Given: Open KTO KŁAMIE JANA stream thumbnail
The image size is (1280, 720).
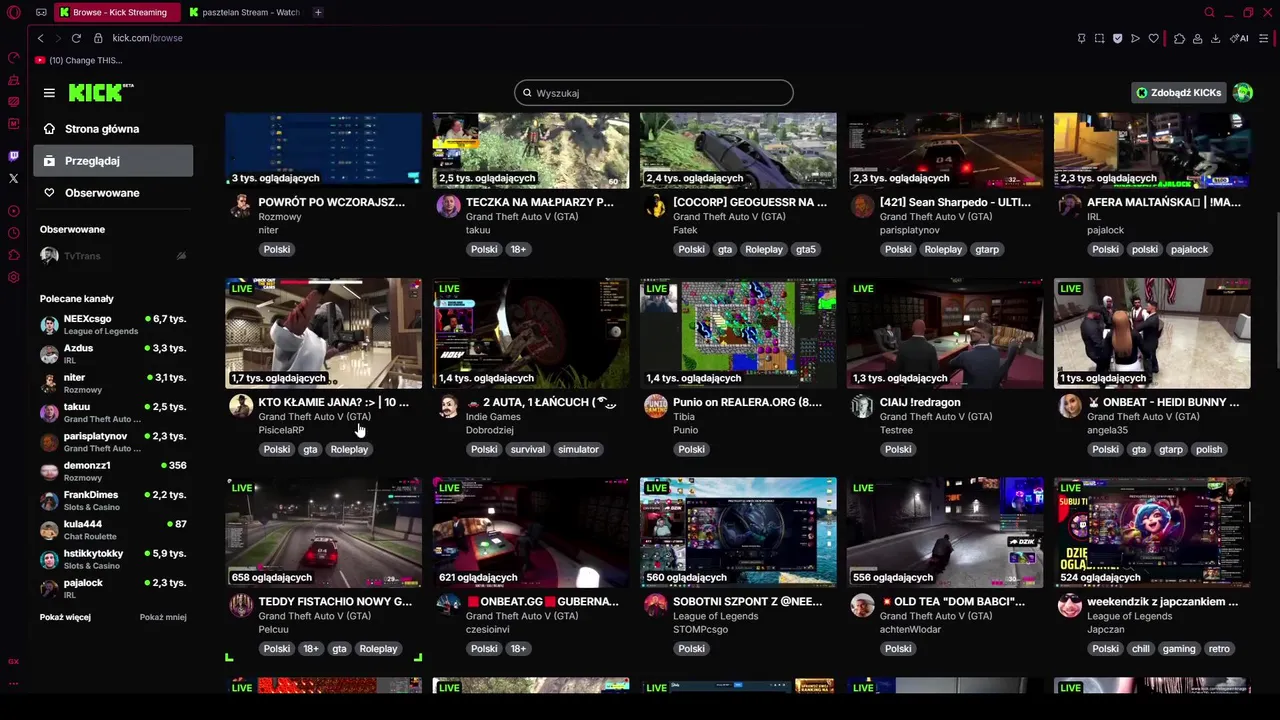Looking at the screenshot, I should pyautogui.click(x=324, y=333).
